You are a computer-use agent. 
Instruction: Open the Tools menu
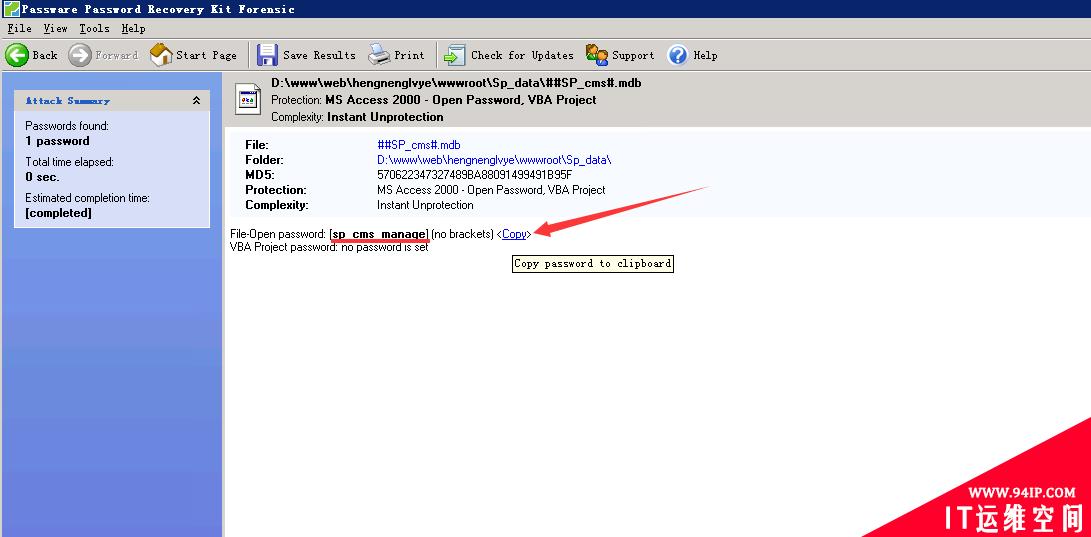(94, 29)
